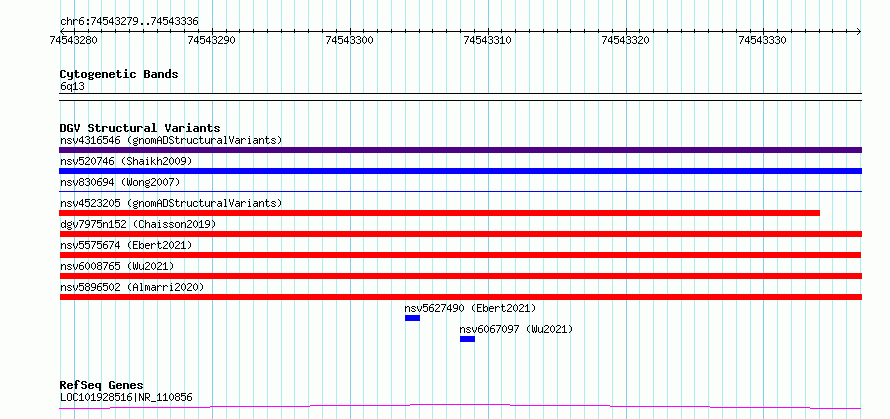890x419 pixels.
Task: Select the red nsv6008765 variant bar
Action: coord(460,276)
